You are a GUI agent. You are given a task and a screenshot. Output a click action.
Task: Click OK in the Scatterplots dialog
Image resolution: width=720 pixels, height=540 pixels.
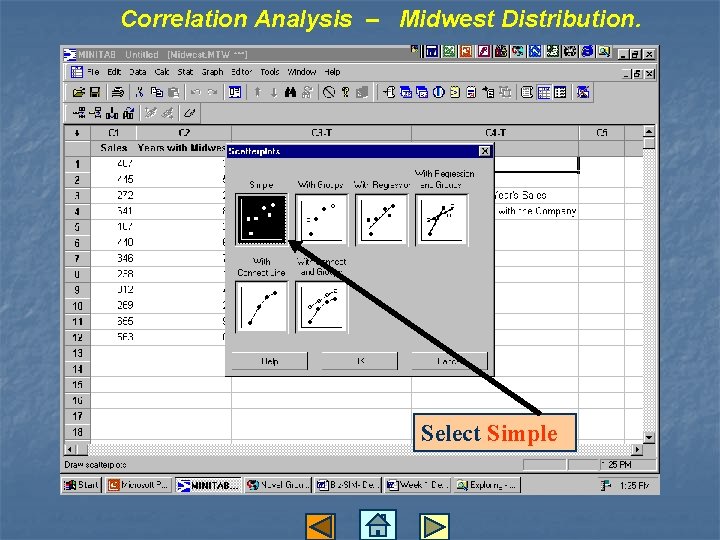pos(360,361)
